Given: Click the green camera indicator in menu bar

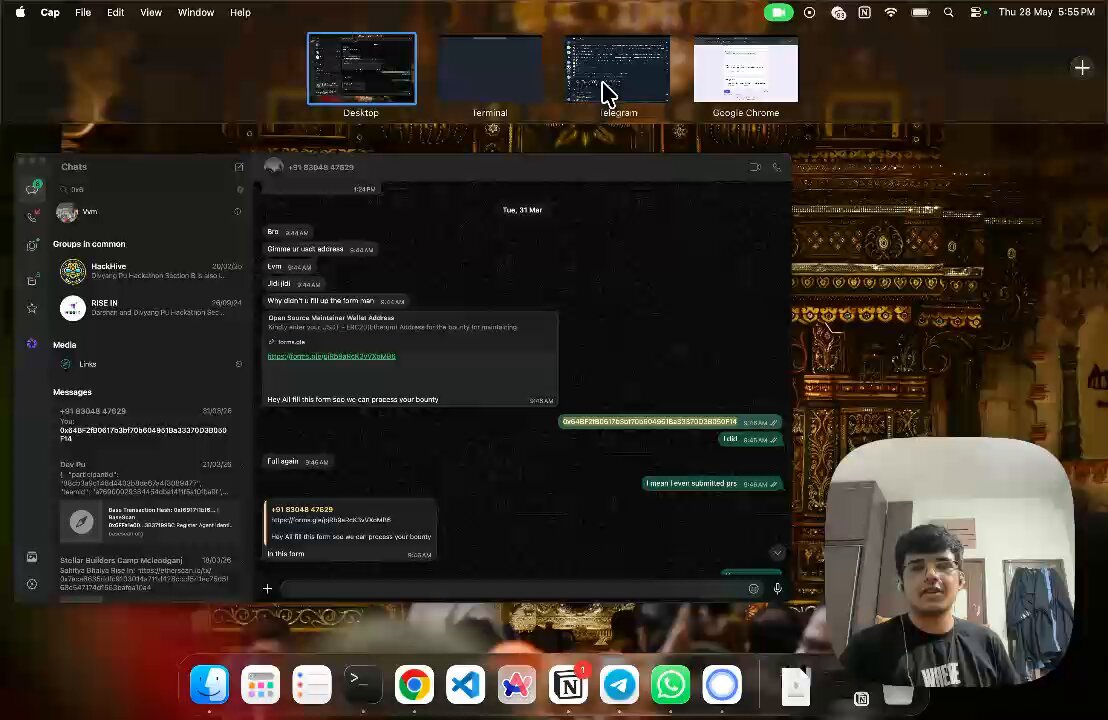Looking at the screenshot, I should 779,12.
